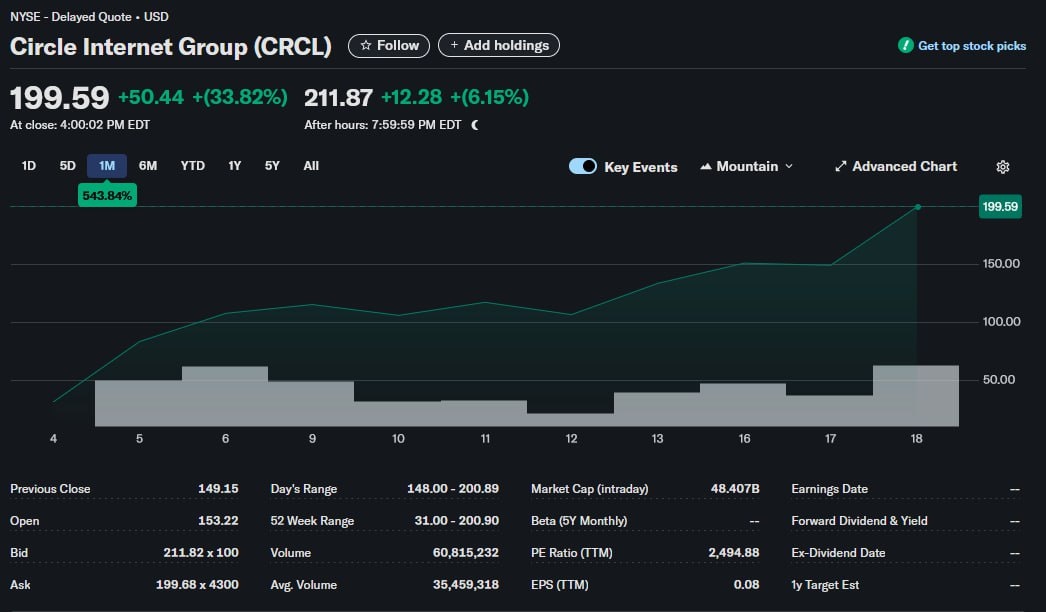
Task: Select the 5D chart range tab
Action: pos(67,166)
